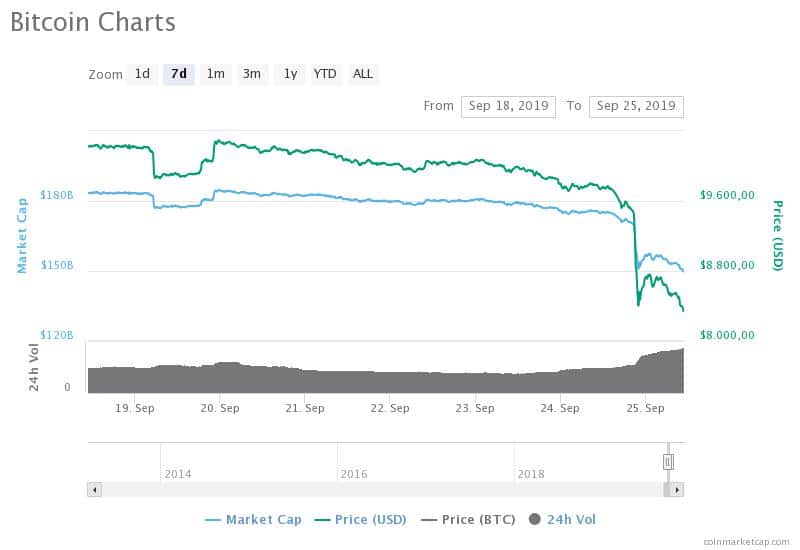
Task: Click the 2016 navigator timeline label
Action: 354,474
